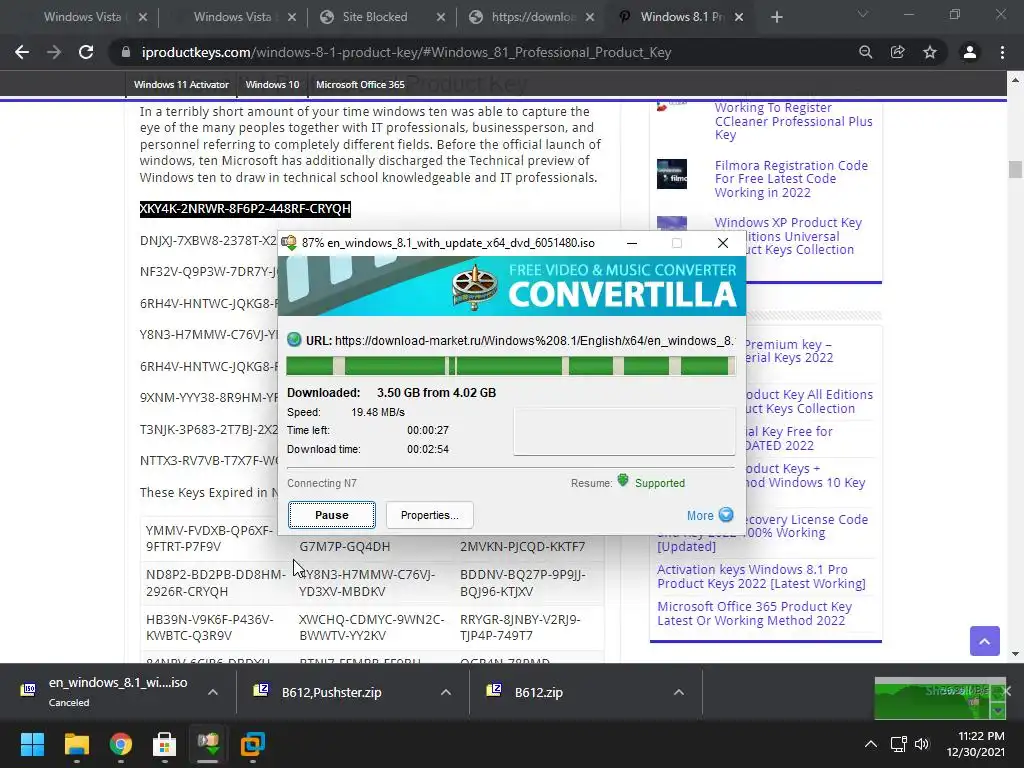Open File Explorer from taskbar
This screenshot has width=1024, height=768.
pyautogui.click(x=76, y=744)
